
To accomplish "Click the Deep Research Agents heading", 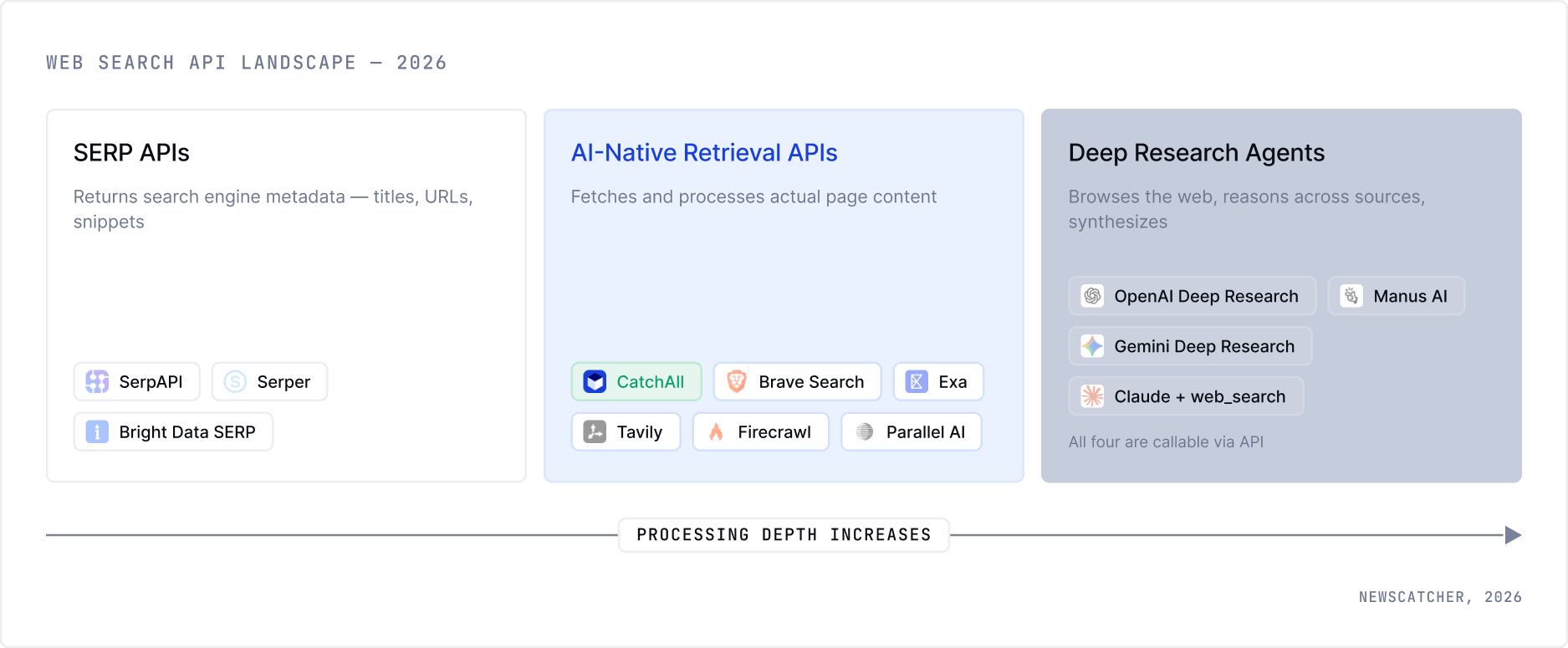I will tap(1197, 153).
